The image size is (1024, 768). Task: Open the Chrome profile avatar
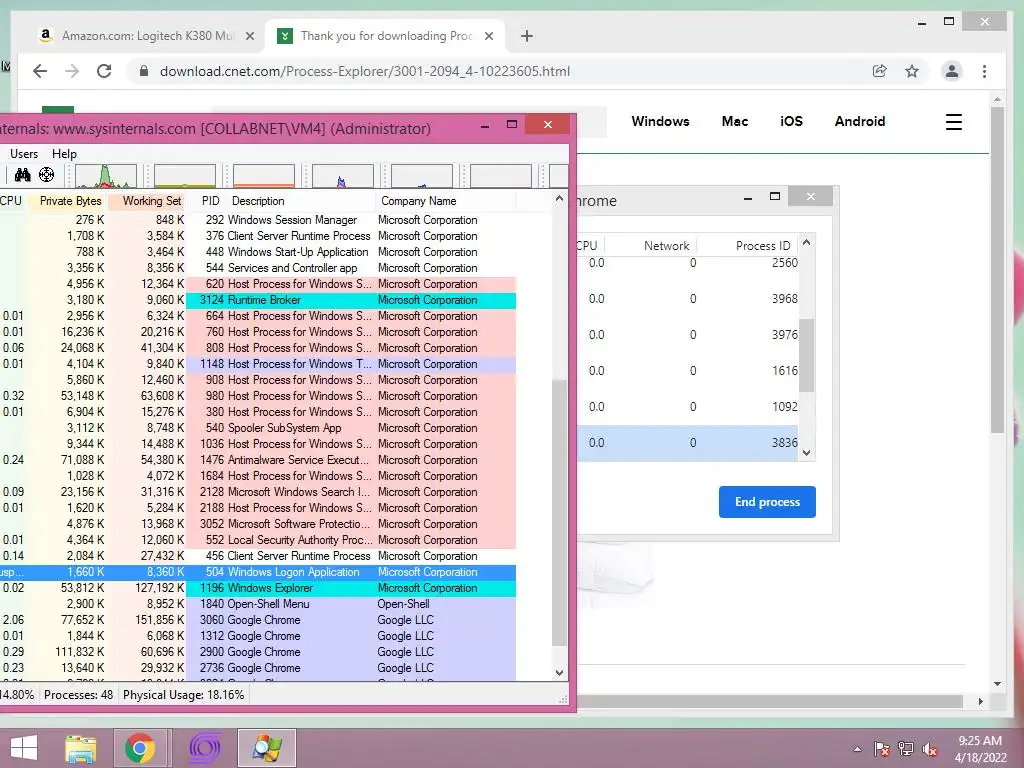pos(952,71)
